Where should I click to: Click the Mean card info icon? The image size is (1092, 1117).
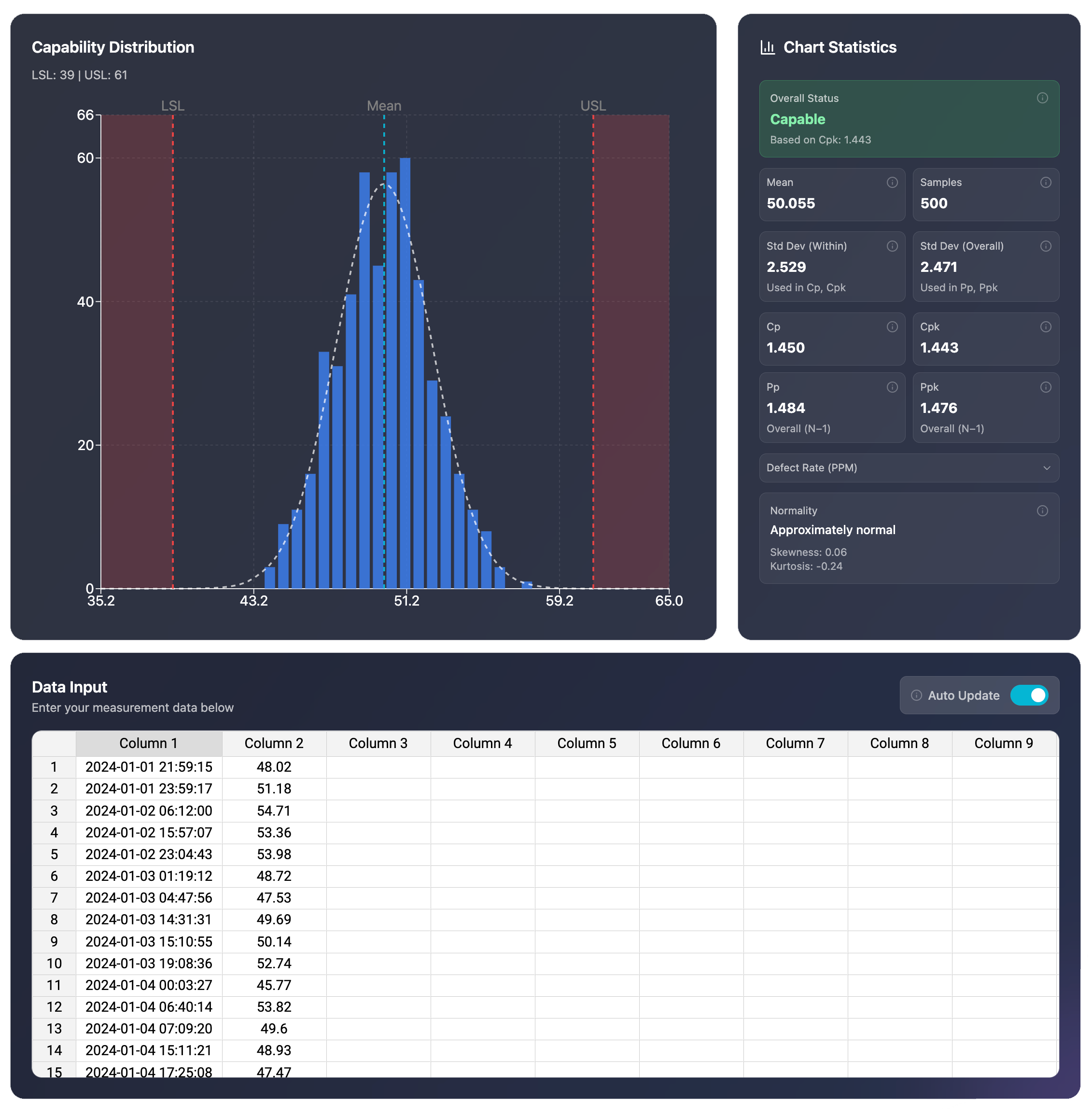(x=892, y=183)
